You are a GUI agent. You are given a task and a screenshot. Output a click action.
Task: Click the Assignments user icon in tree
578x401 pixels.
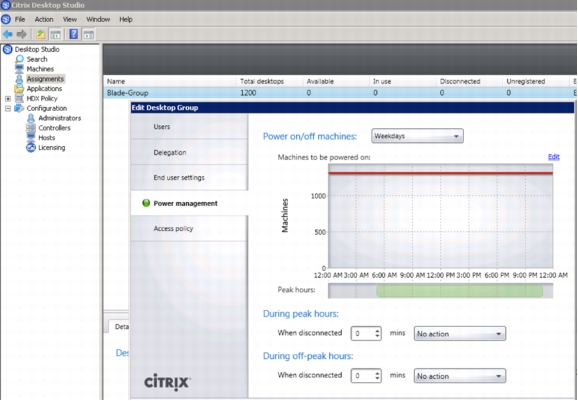[x=20, y=79]
